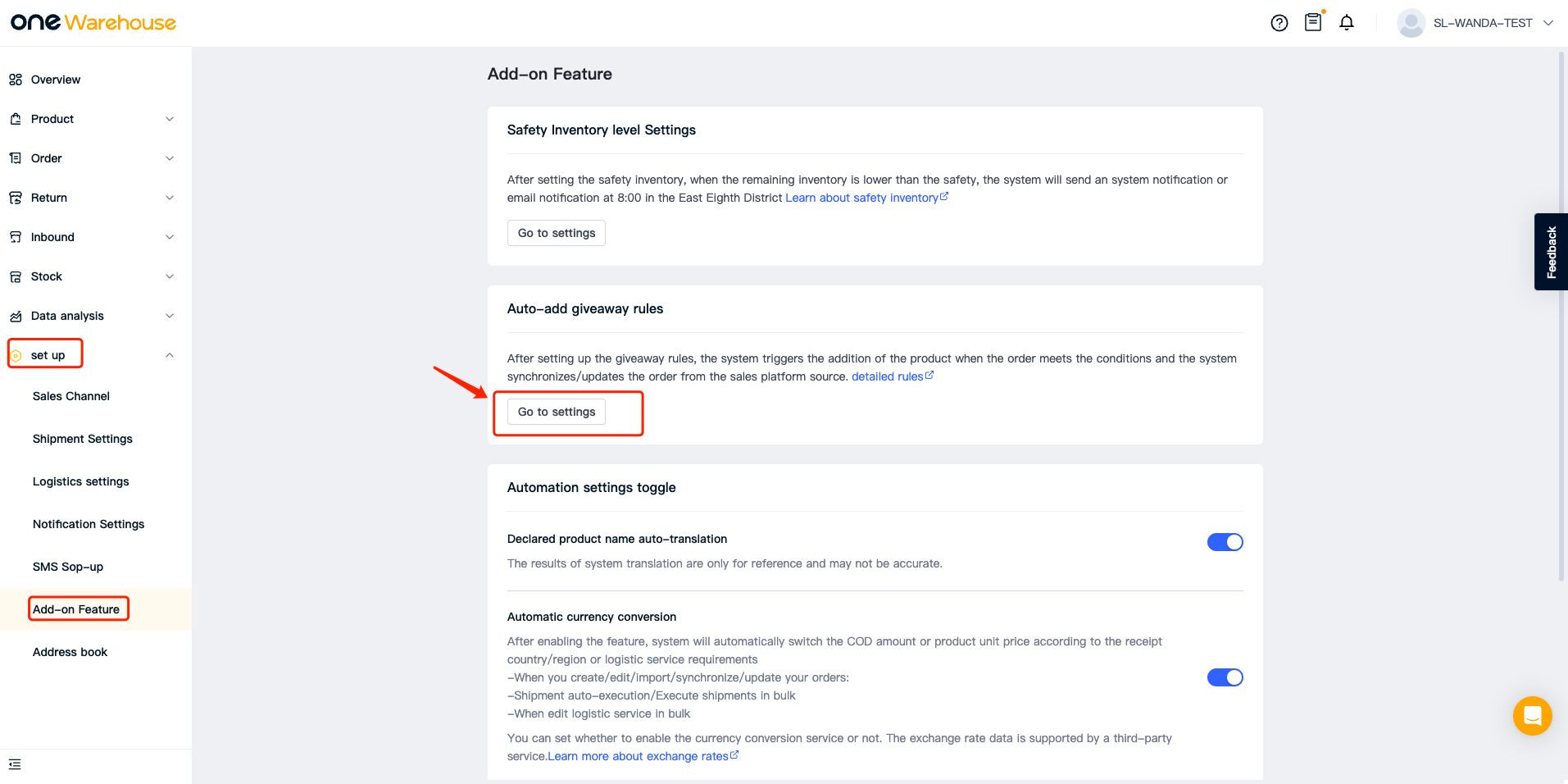Click the user avatar icon
1568x784 pixels.
(x=1411, y=23)
